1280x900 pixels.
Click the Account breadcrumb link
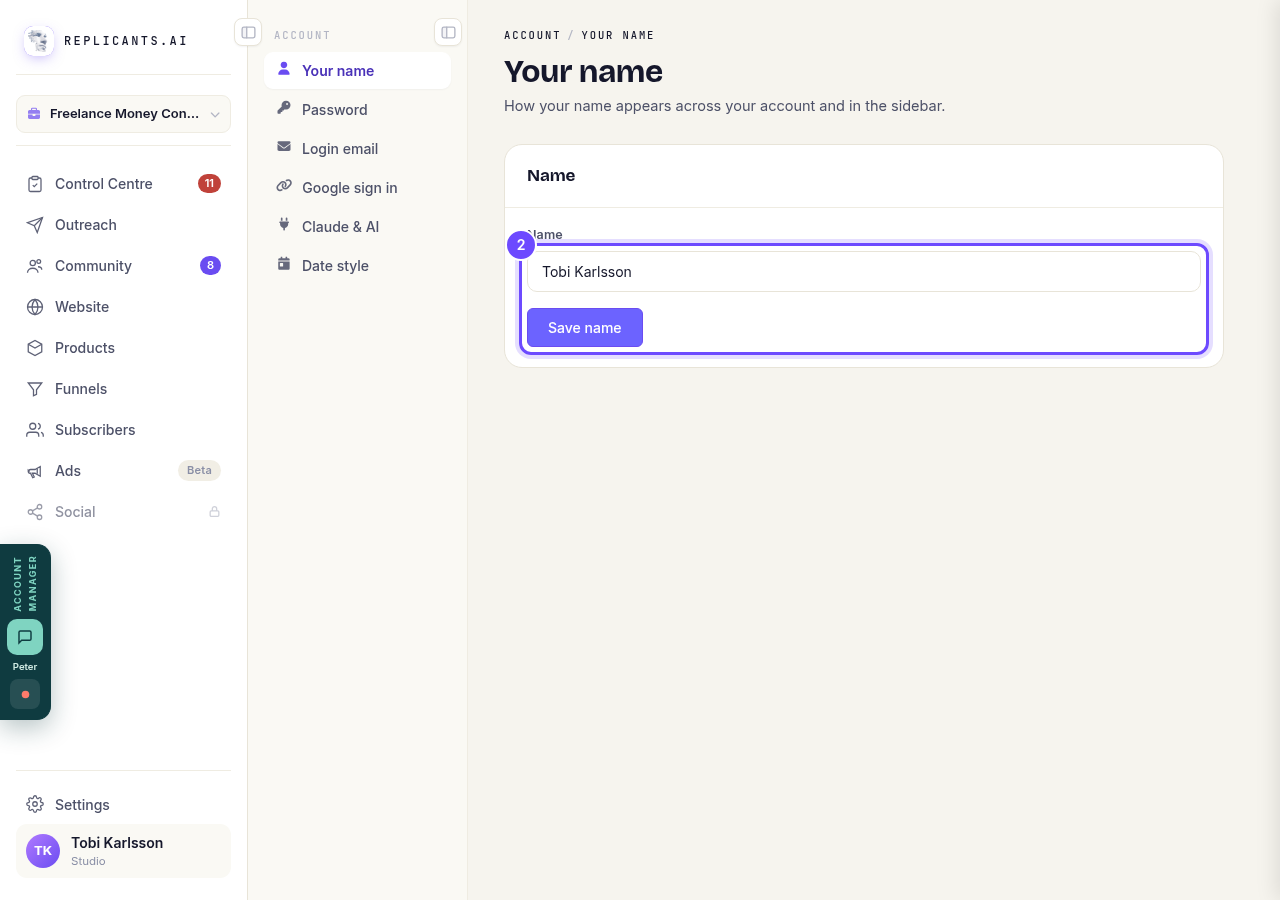click(532, 35)
